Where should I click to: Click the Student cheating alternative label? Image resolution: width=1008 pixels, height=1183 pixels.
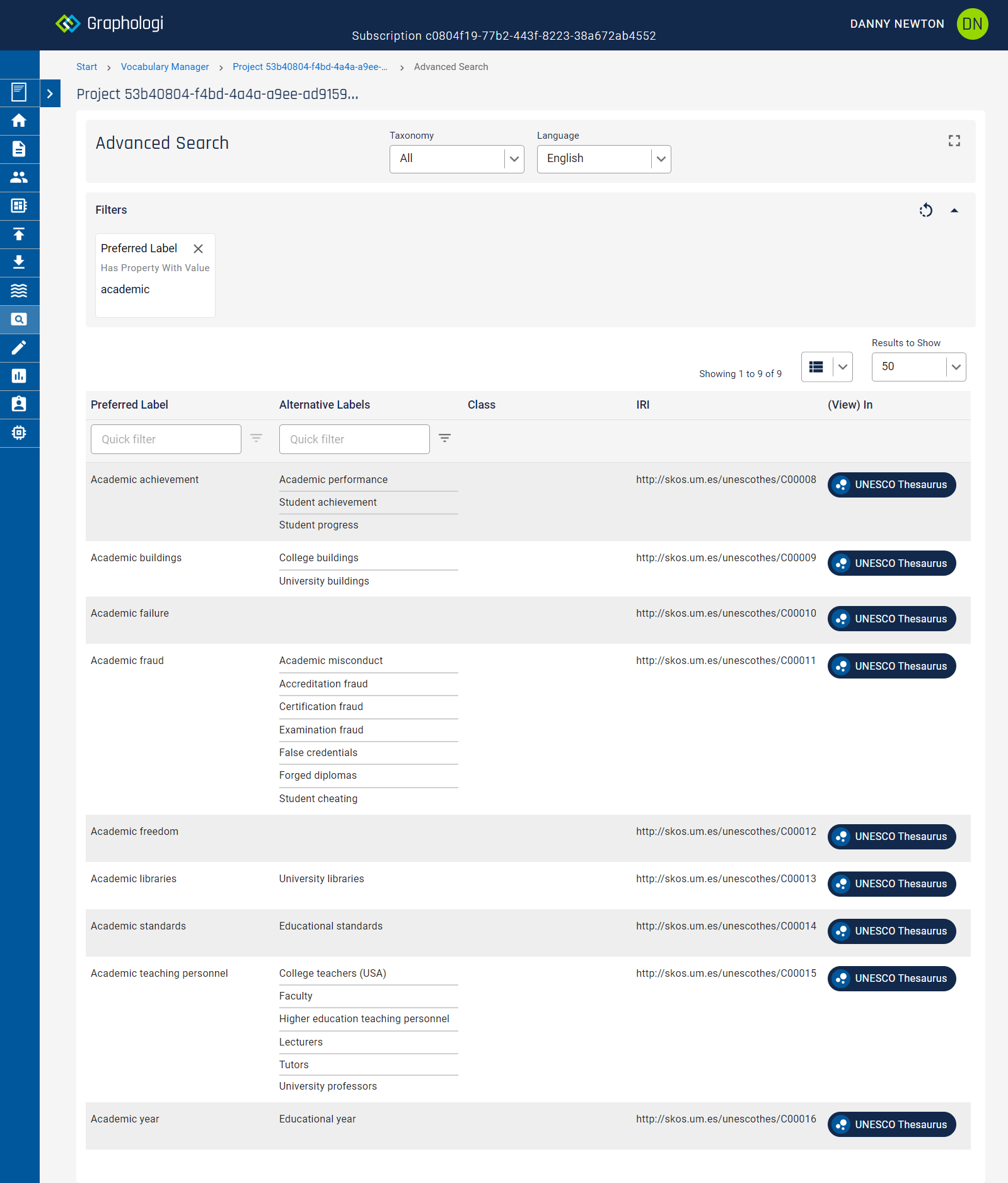tap(318, 799)
